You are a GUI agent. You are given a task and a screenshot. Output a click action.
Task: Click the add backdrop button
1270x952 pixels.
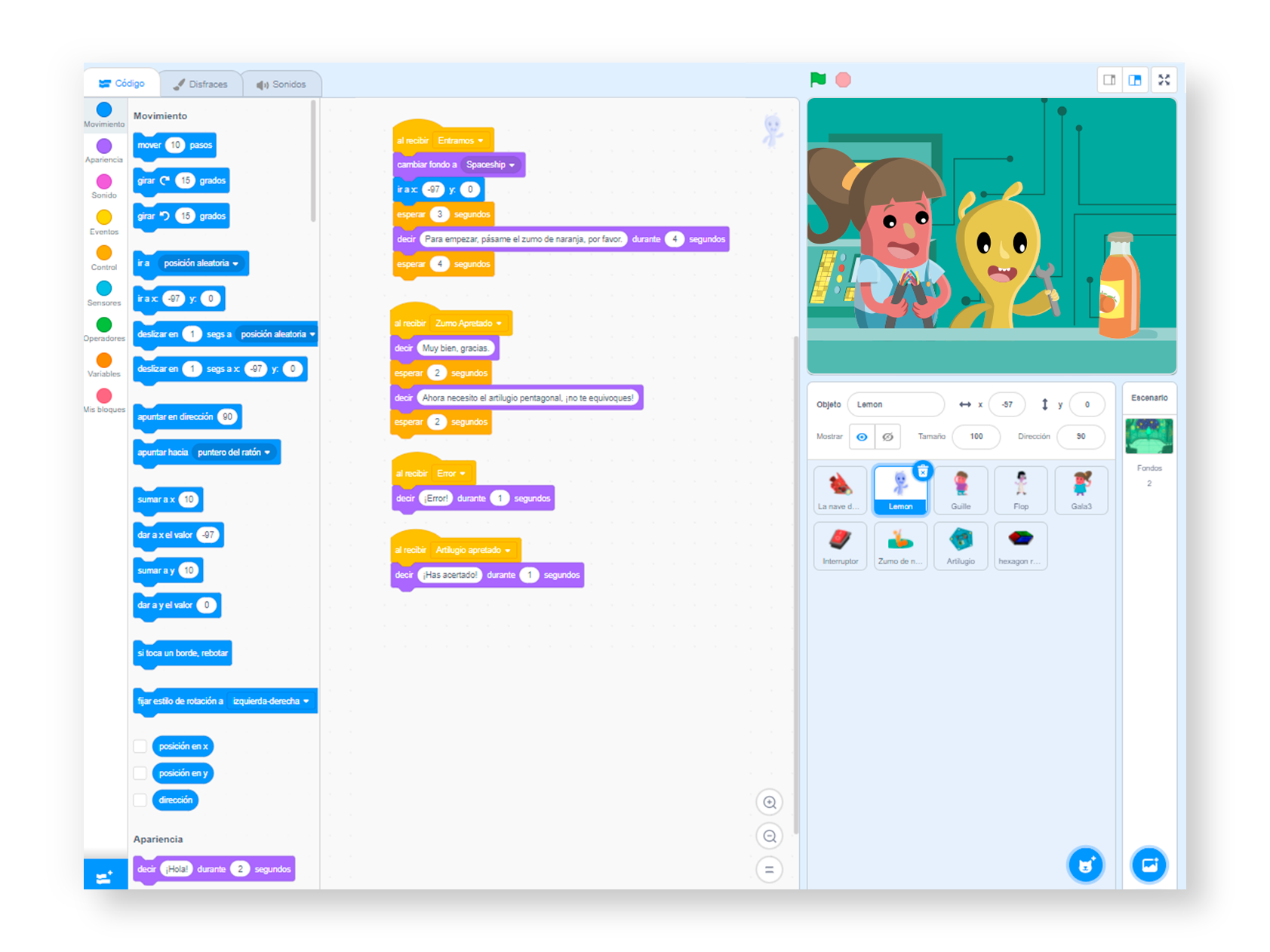(1149, 864)
